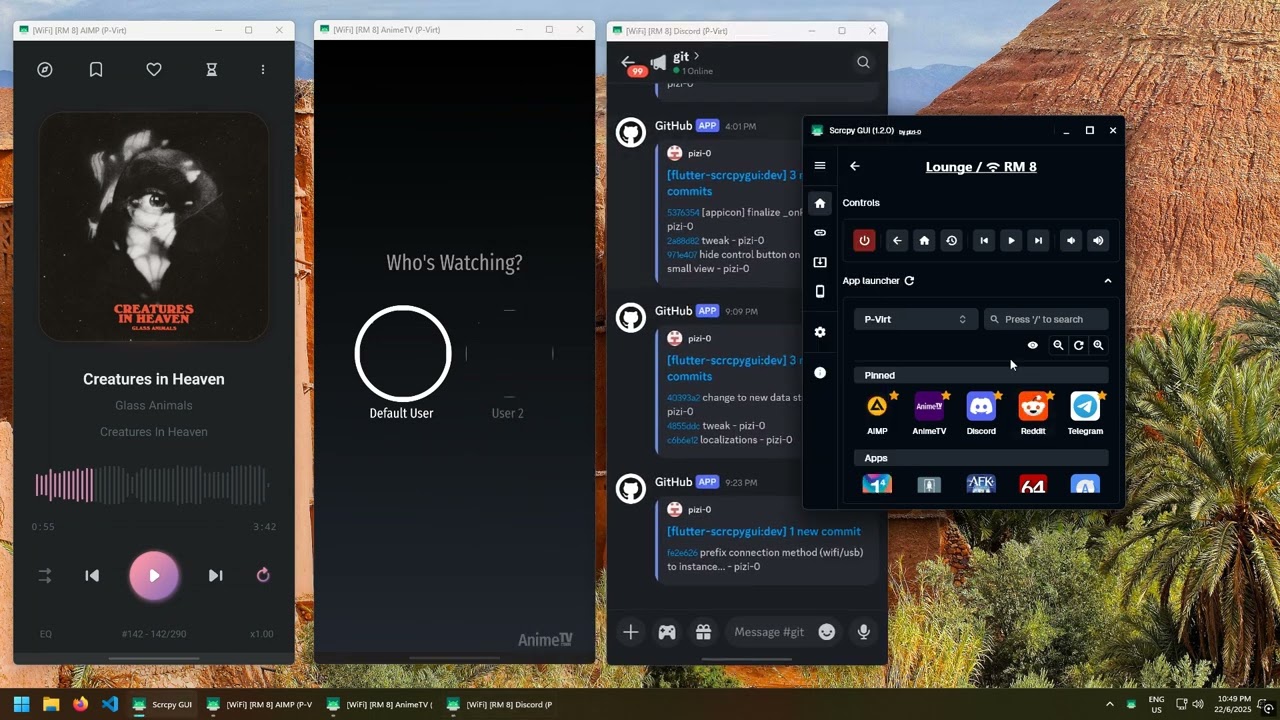Screen dimensions: 1280x720
Task: Collapse the App launcher section
Action: pyautogui.click(x=1108, y=281)
